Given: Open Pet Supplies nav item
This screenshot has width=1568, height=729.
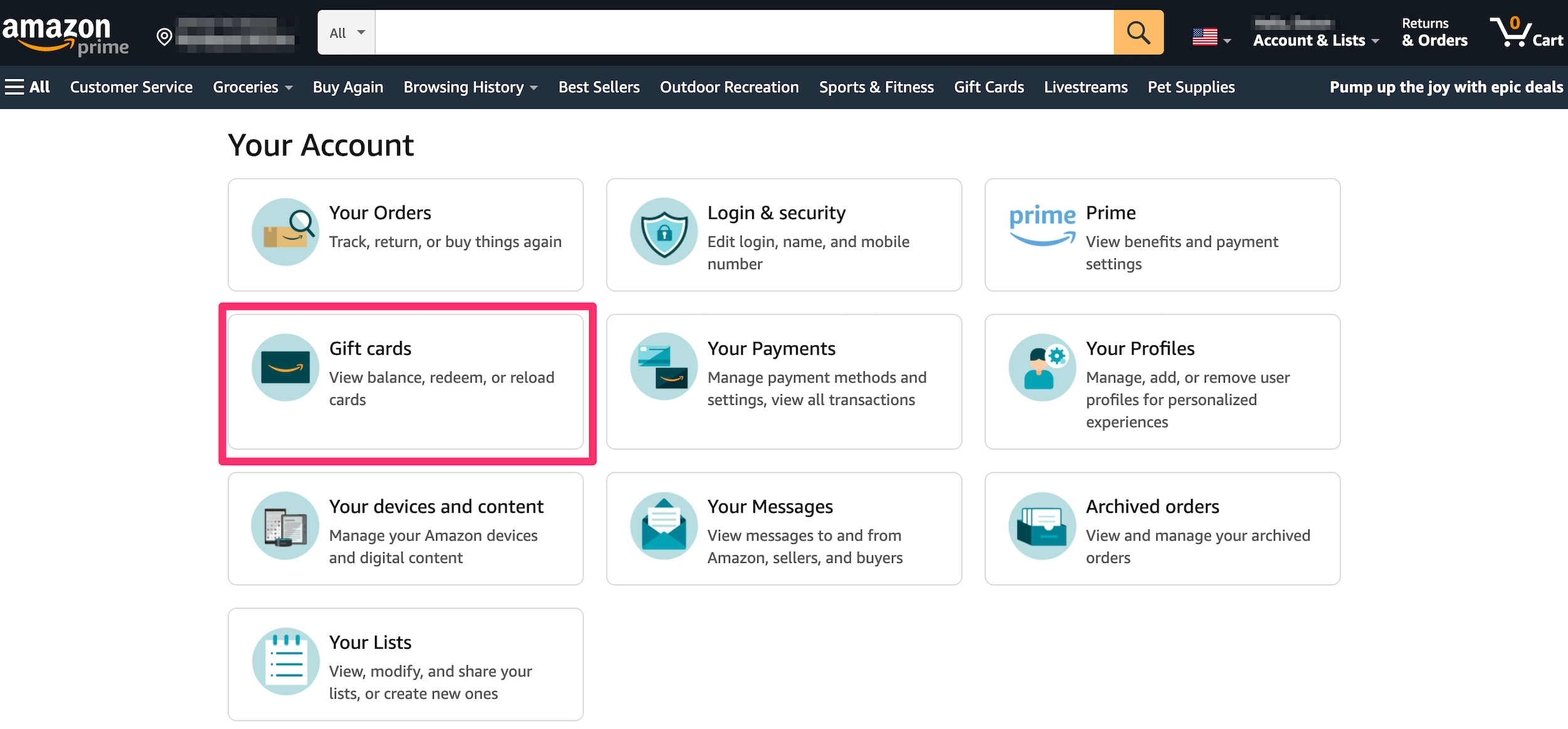Looking at the screenshot, I should pyautogui.click(x=1191, y=87).
